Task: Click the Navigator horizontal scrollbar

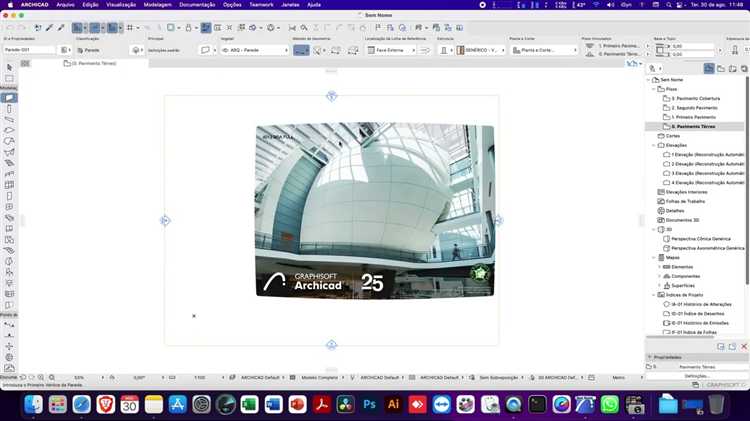Action: point(680,337)
